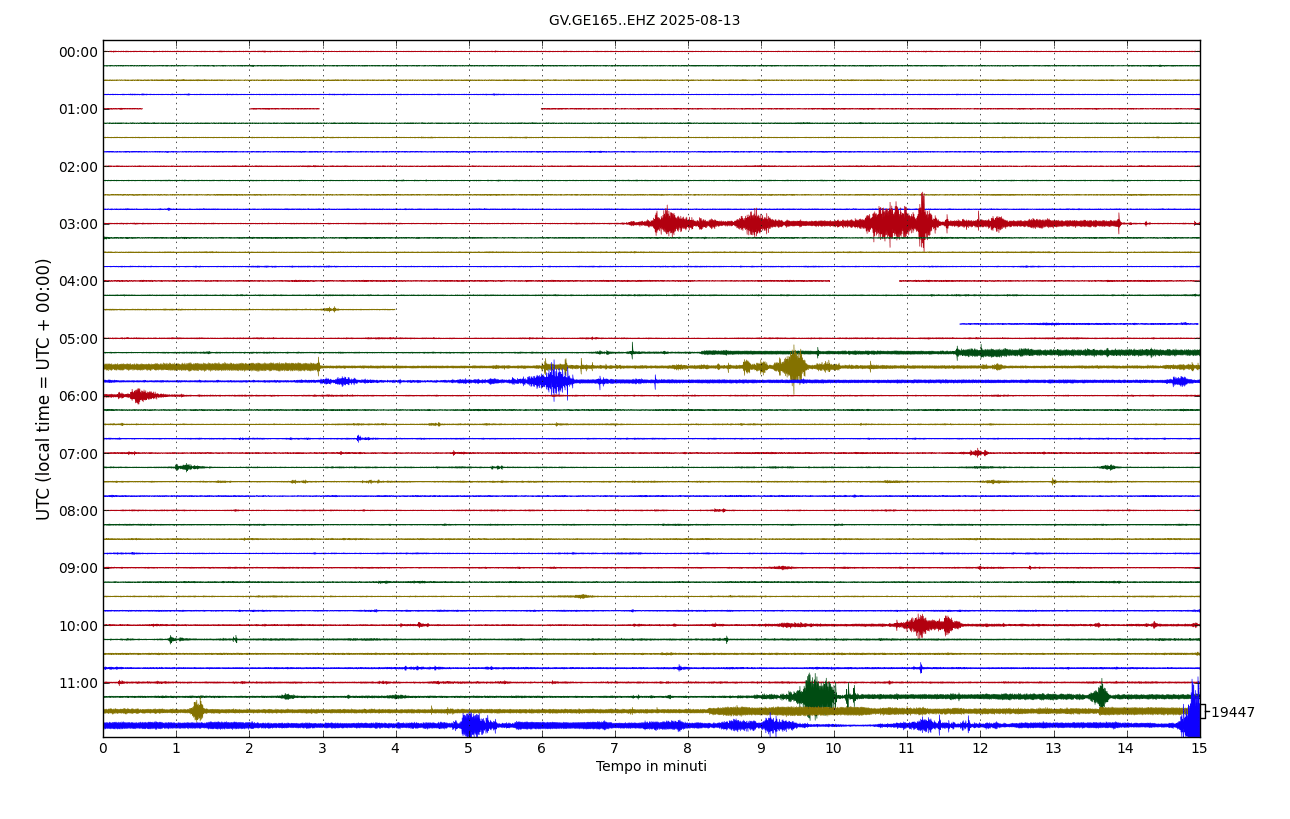Select the 06:00 hour label

click(x=78, y=396)
